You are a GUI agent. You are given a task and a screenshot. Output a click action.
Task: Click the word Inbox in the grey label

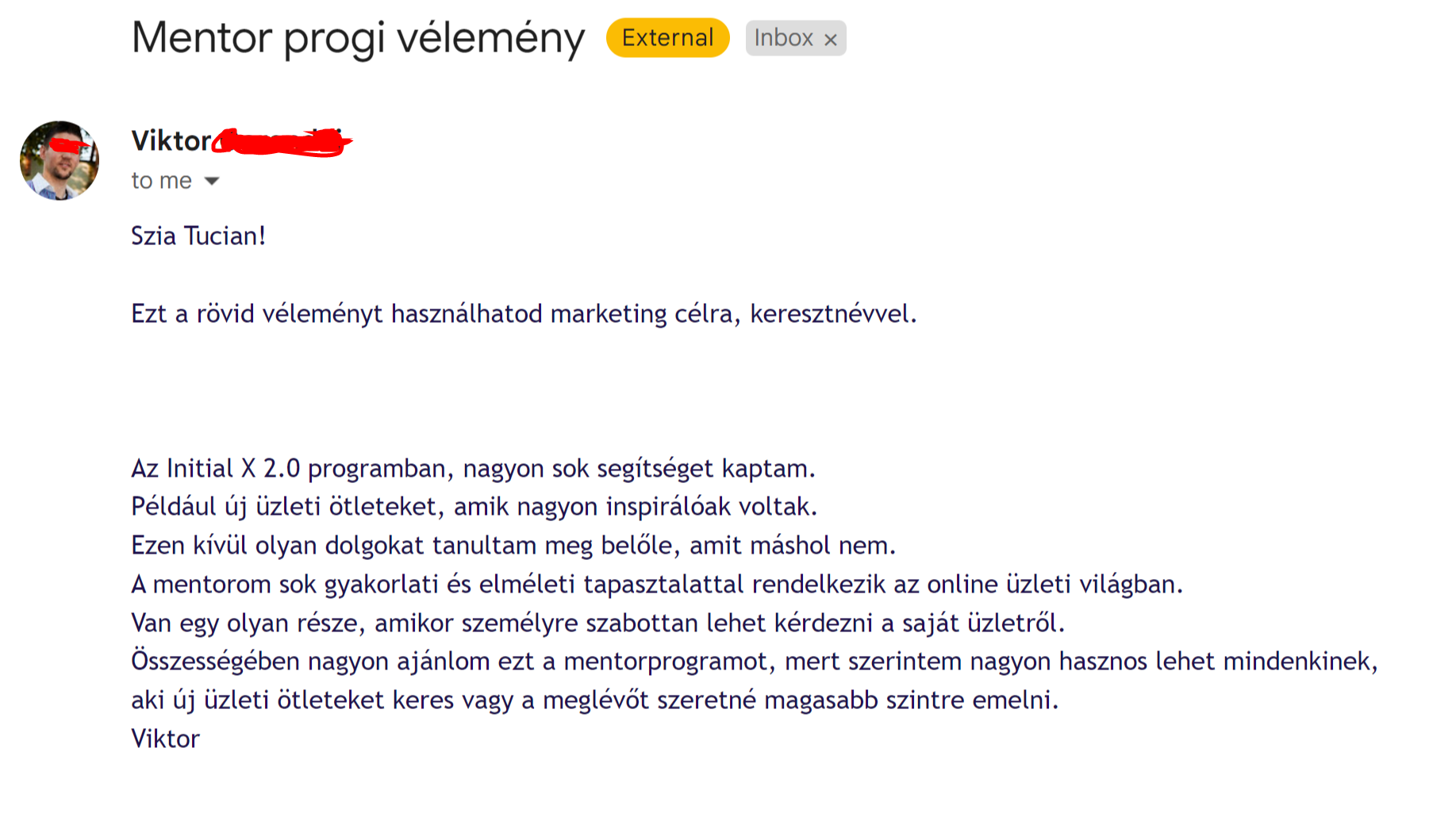pyautogui.click(x=783, y=38)
